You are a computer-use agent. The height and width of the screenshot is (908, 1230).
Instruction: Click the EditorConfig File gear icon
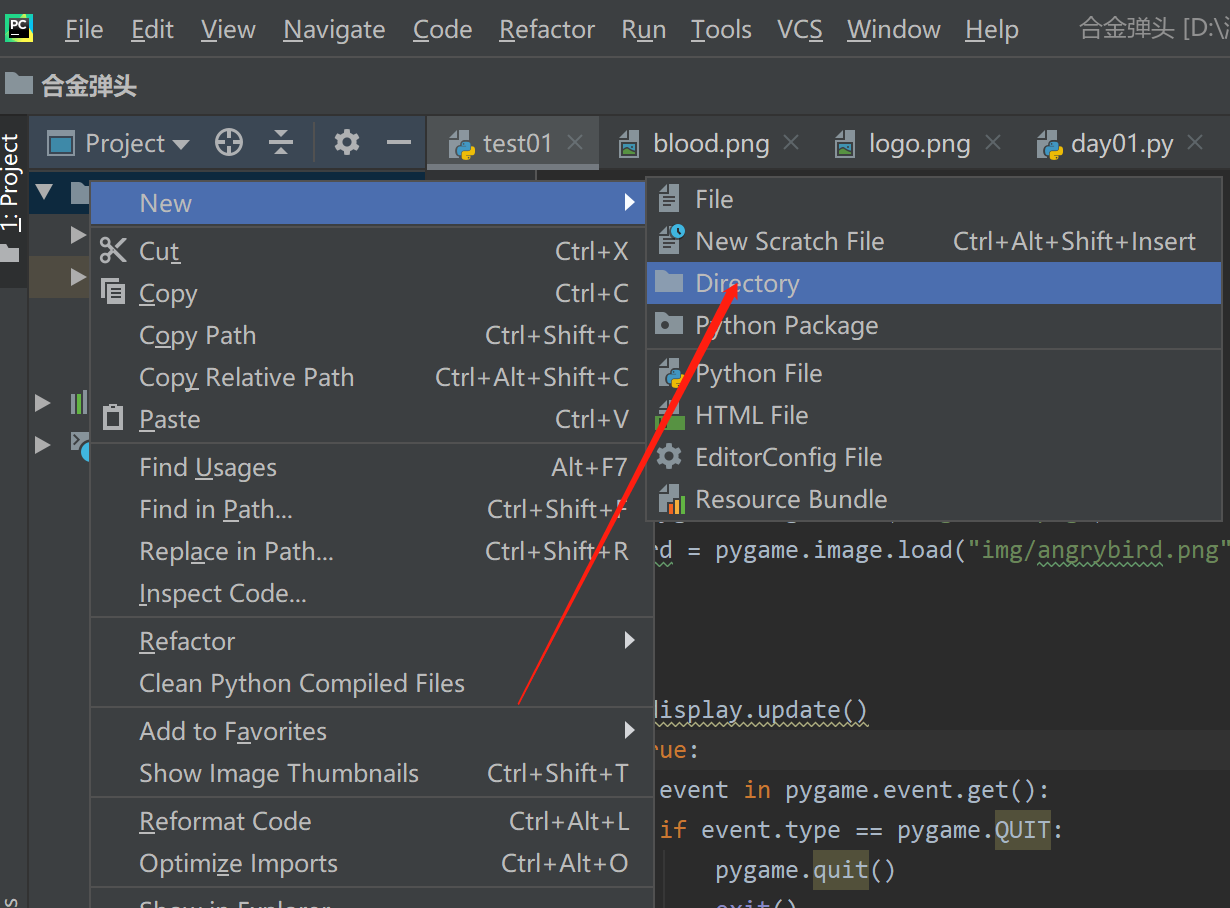pos(670,457)
